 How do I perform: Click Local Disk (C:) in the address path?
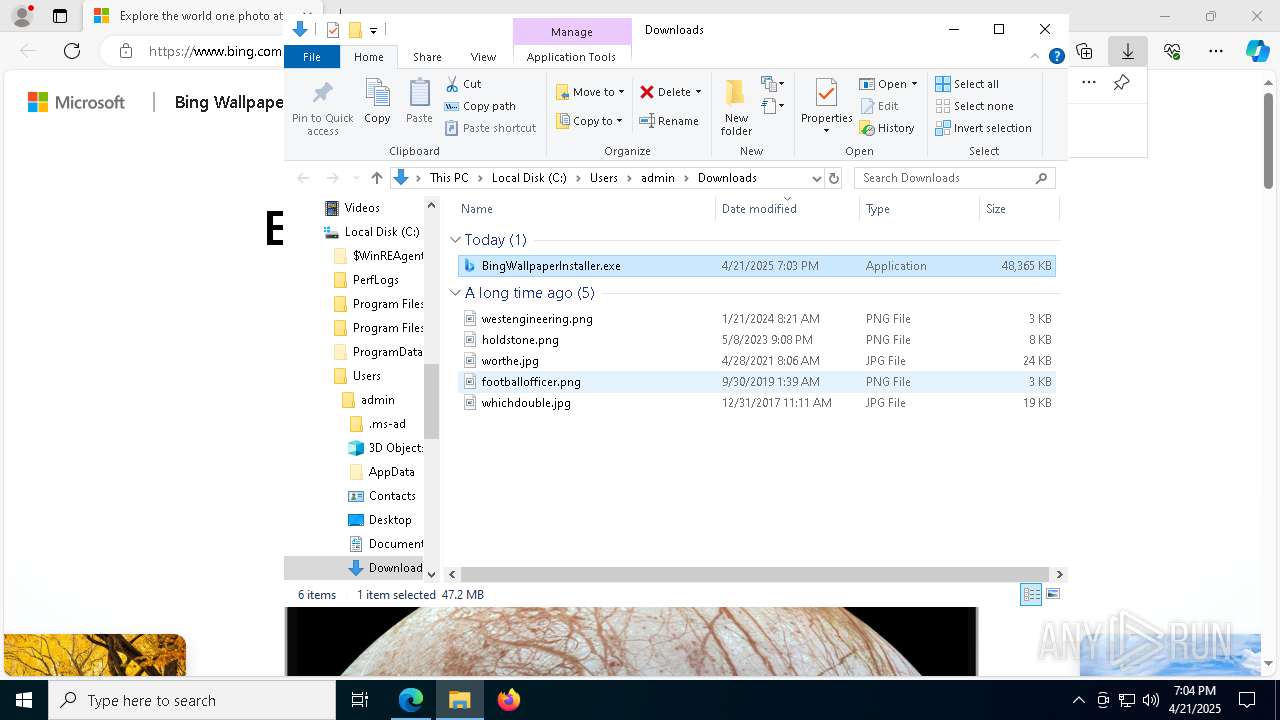529,178
